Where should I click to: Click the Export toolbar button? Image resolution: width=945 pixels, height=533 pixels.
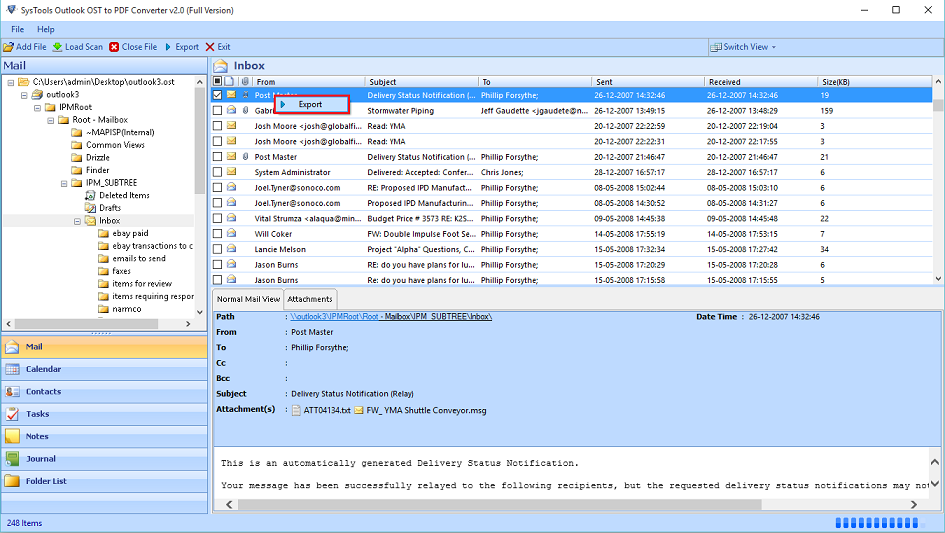(x=182, y=47)
